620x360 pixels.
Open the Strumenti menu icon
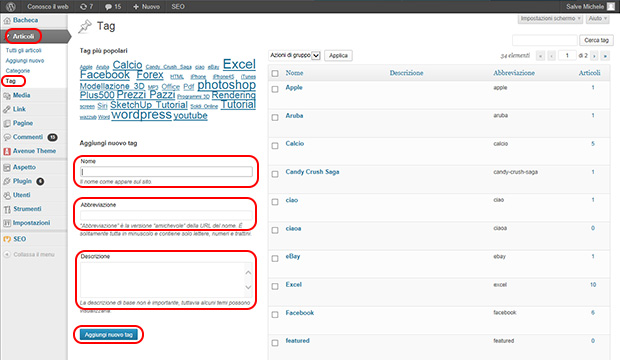pyautogui.click(x=7, y=209)
